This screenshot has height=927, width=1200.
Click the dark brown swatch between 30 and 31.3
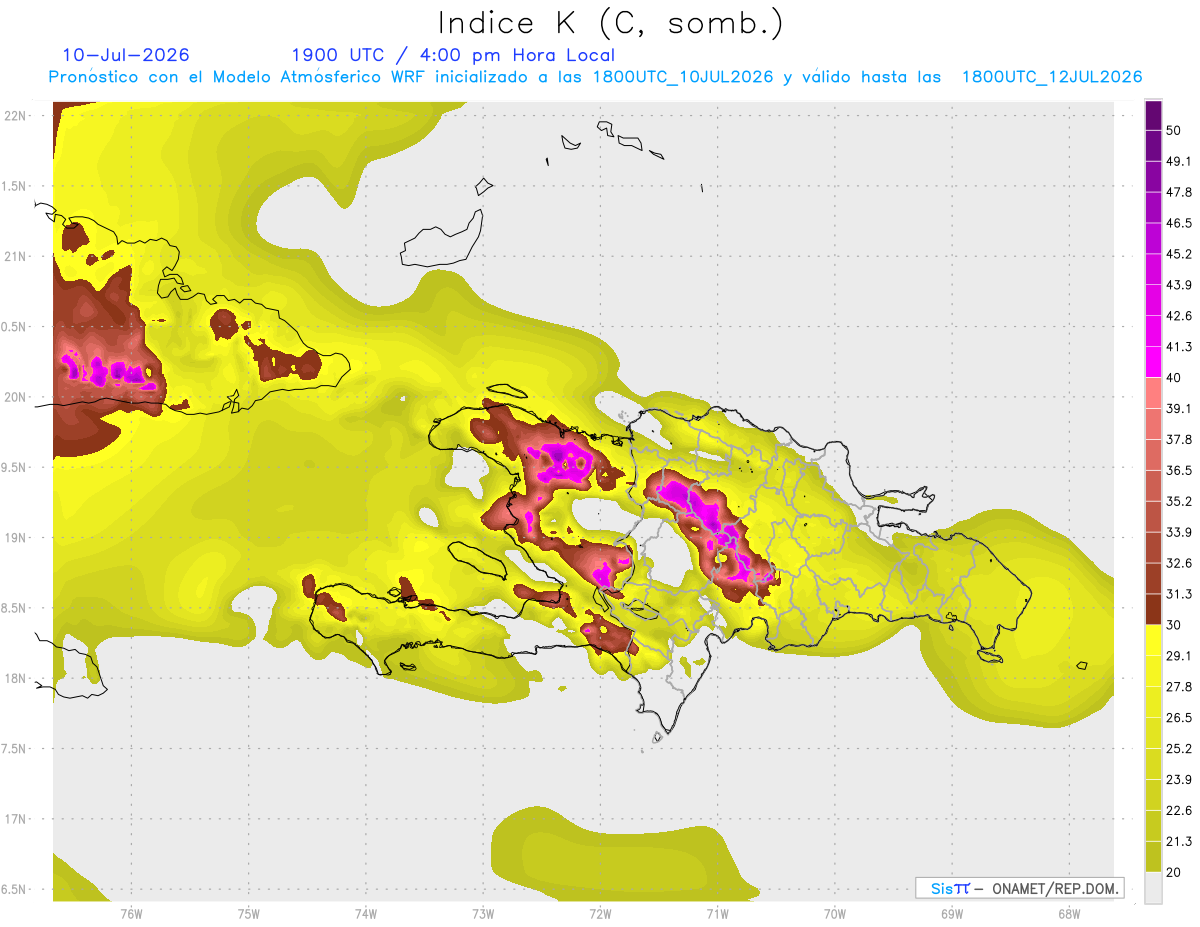pos(1153,610)
